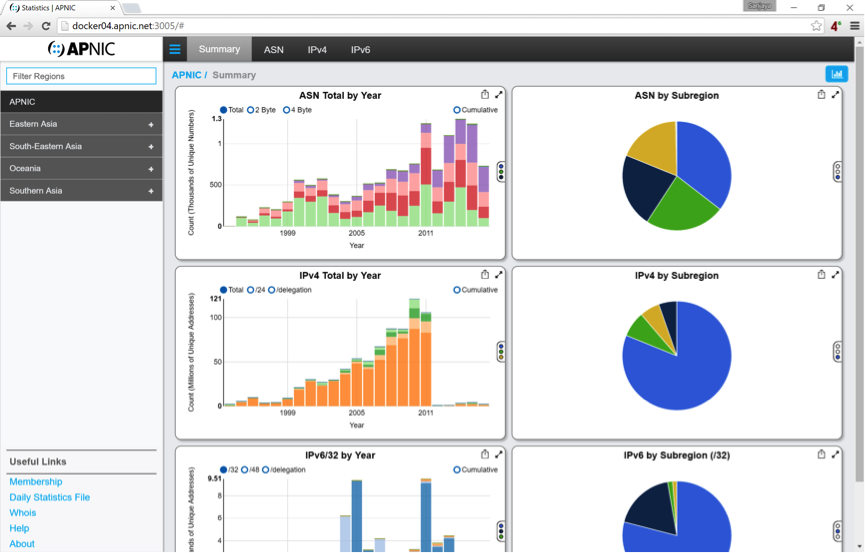Enable Cumulative in ASN Total chart
This screenshot has height=553, width=865.
coord(476,110)
